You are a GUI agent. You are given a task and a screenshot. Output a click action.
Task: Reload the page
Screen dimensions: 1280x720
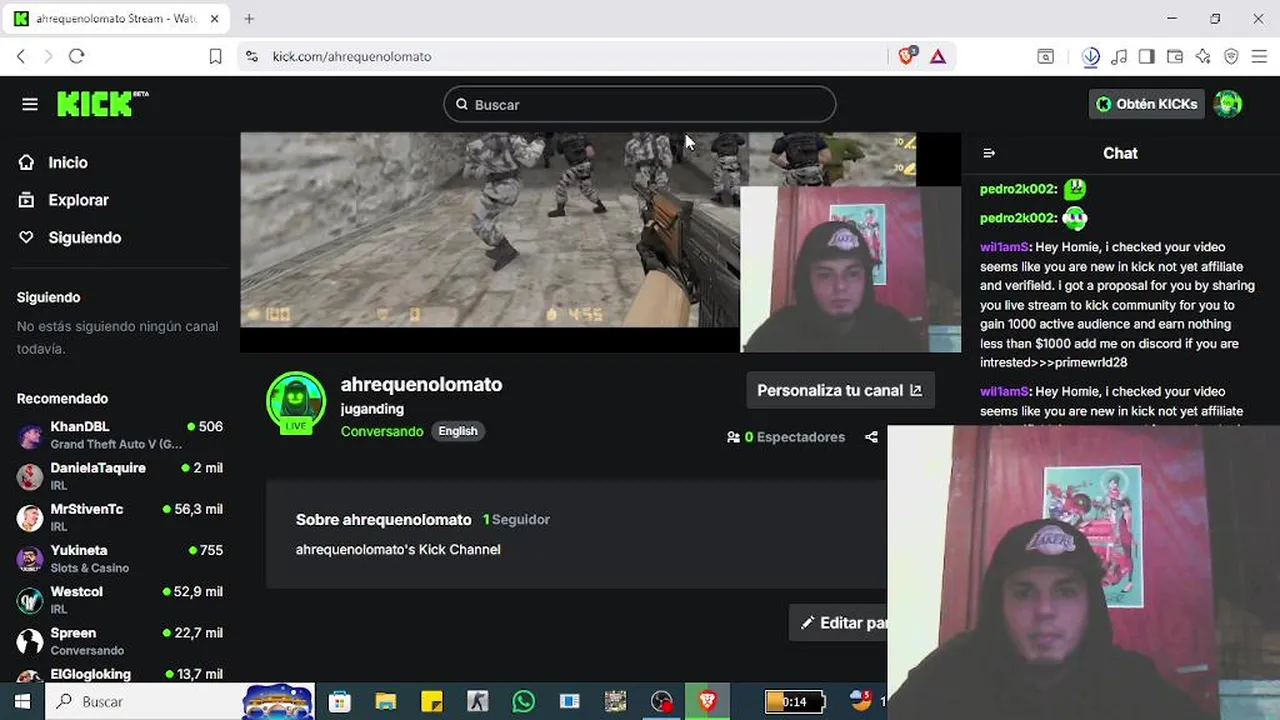(76, 56)
